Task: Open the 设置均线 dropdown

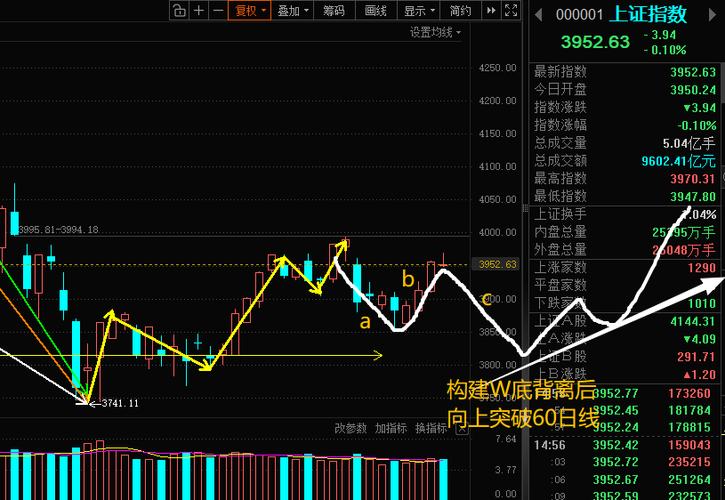Action: (435, 32)
